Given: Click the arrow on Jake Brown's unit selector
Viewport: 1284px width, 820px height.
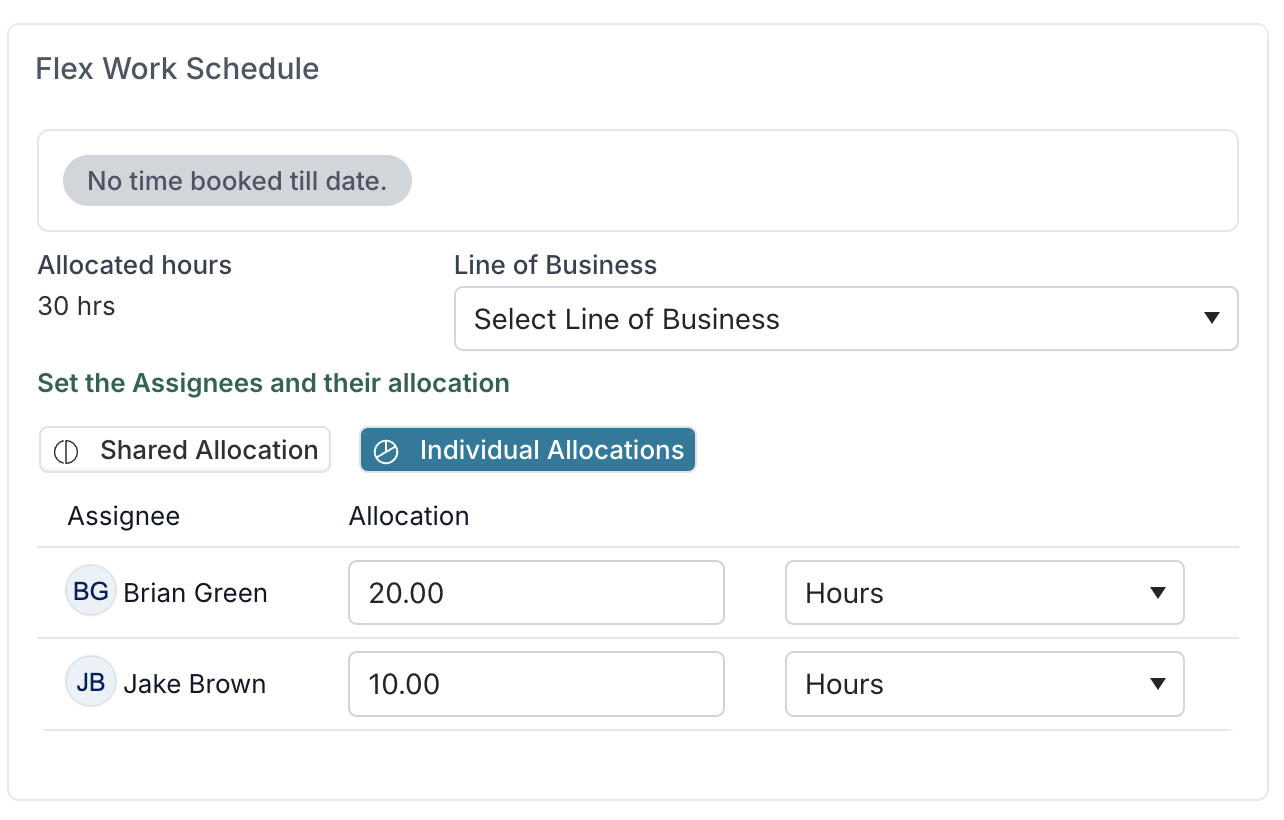Looking at the screenshot, I should tap(1158, 684).
